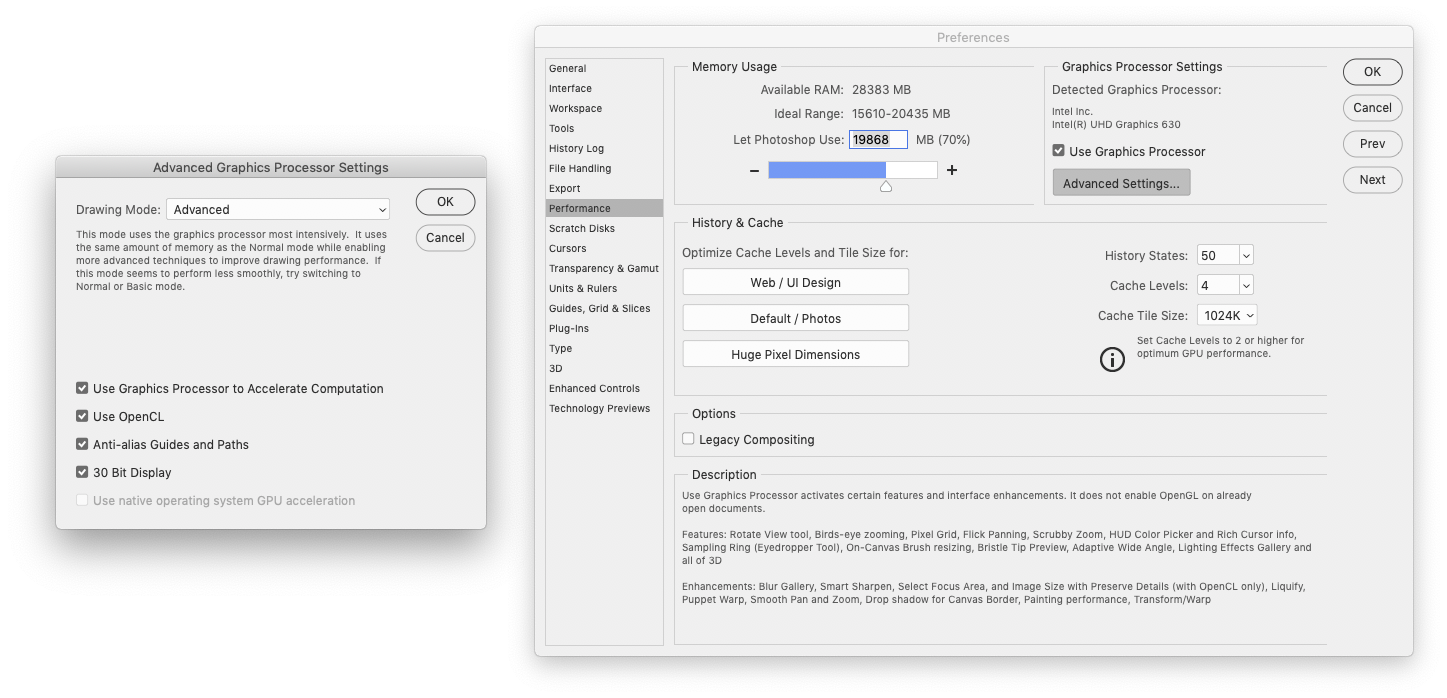Click Use native operating system GPU acceleration checkbox
Viewport: 1447px width, 698px height.
pos(82,500)
